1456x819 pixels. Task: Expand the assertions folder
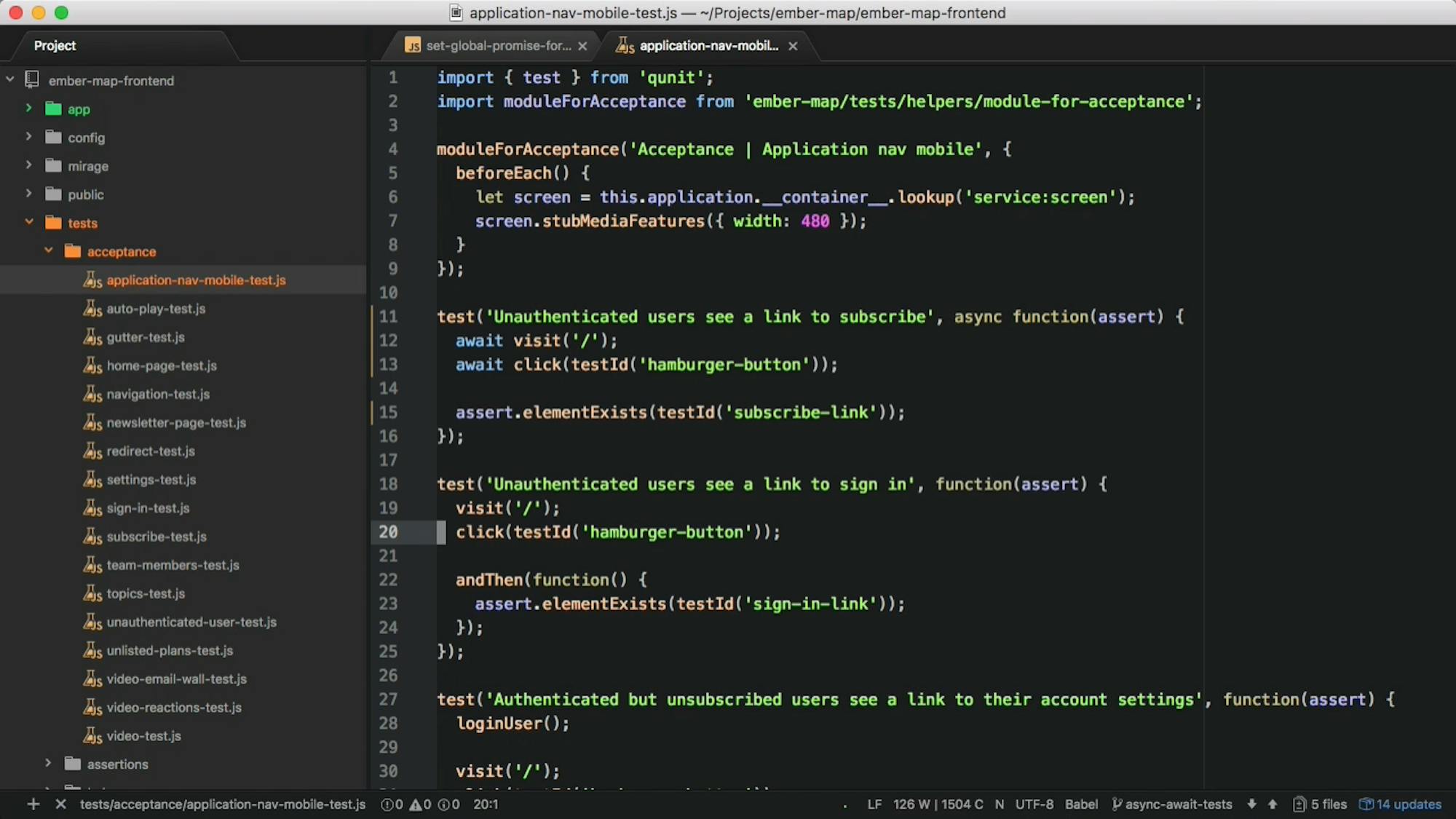[48, 764]
